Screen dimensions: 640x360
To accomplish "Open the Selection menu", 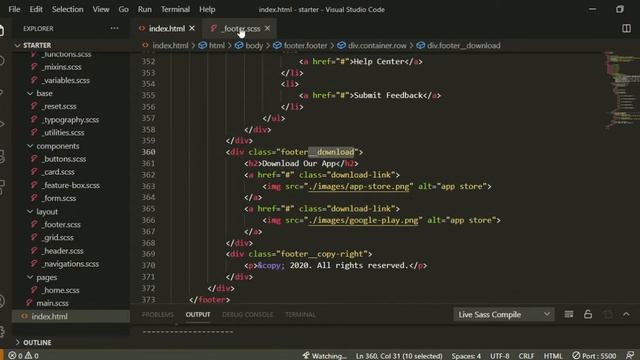I will [67, 9].
